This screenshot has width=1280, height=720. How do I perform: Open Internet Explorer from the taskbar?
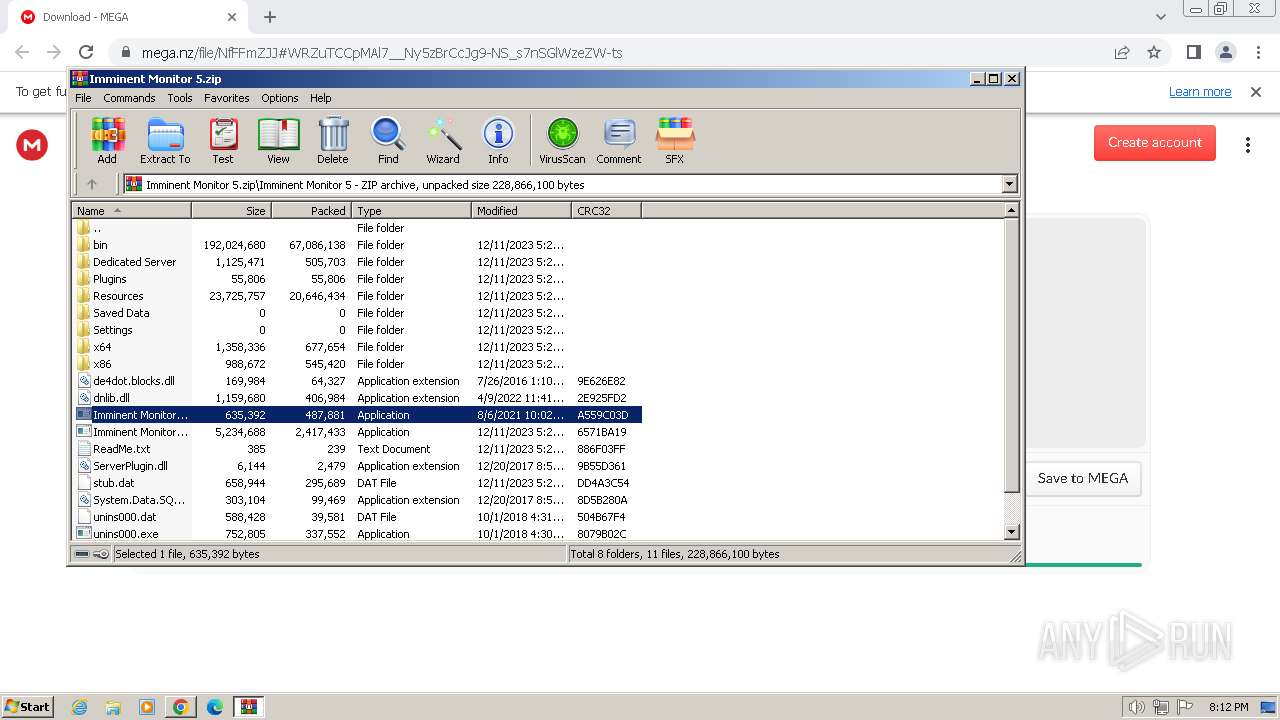(79, 707)
